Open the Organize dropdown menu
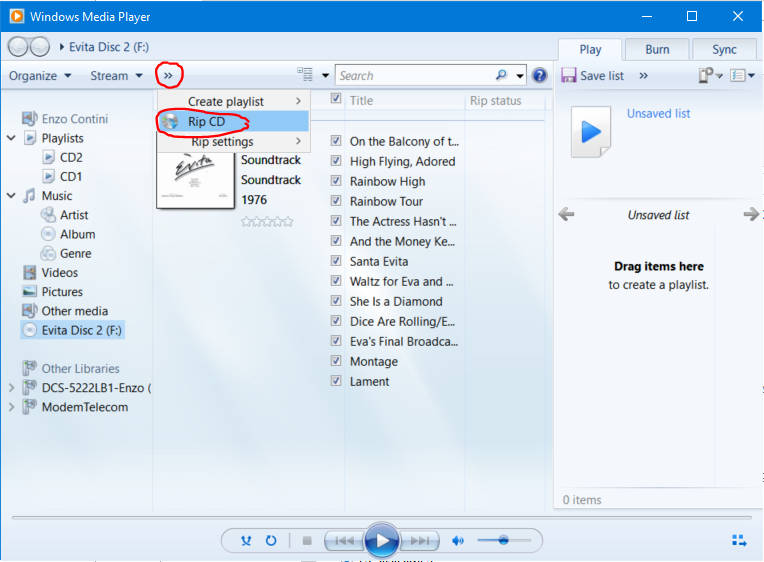 point(40,75)
